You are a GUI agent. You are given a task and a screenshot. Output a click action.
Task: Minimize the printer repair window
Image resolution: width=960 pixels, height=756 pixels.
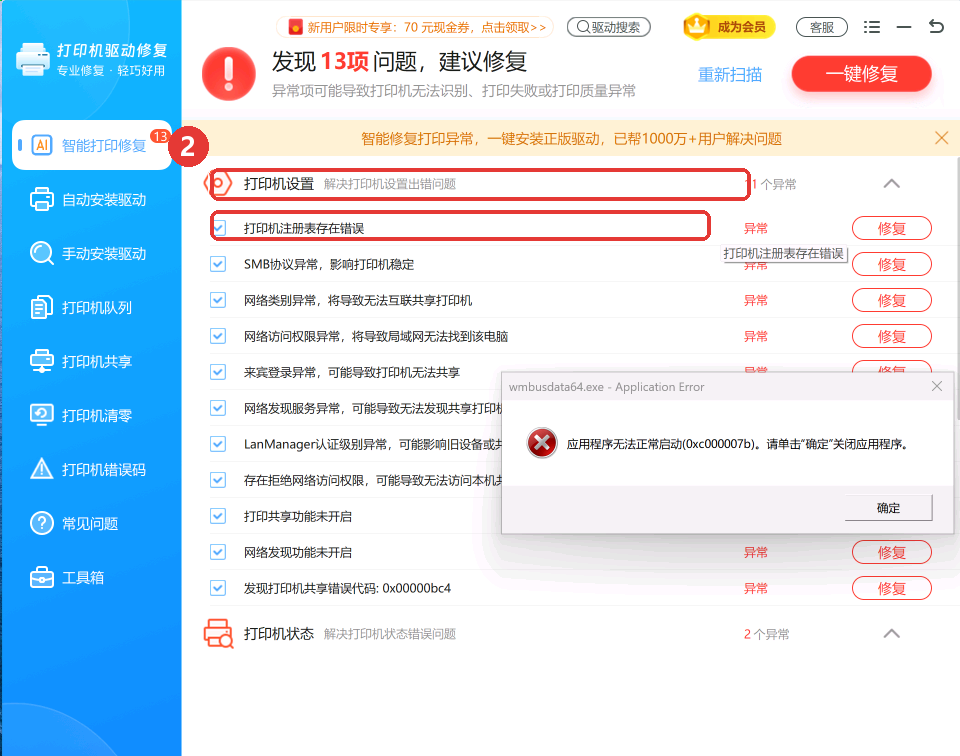pyautogui.click(x=904, y=27)
